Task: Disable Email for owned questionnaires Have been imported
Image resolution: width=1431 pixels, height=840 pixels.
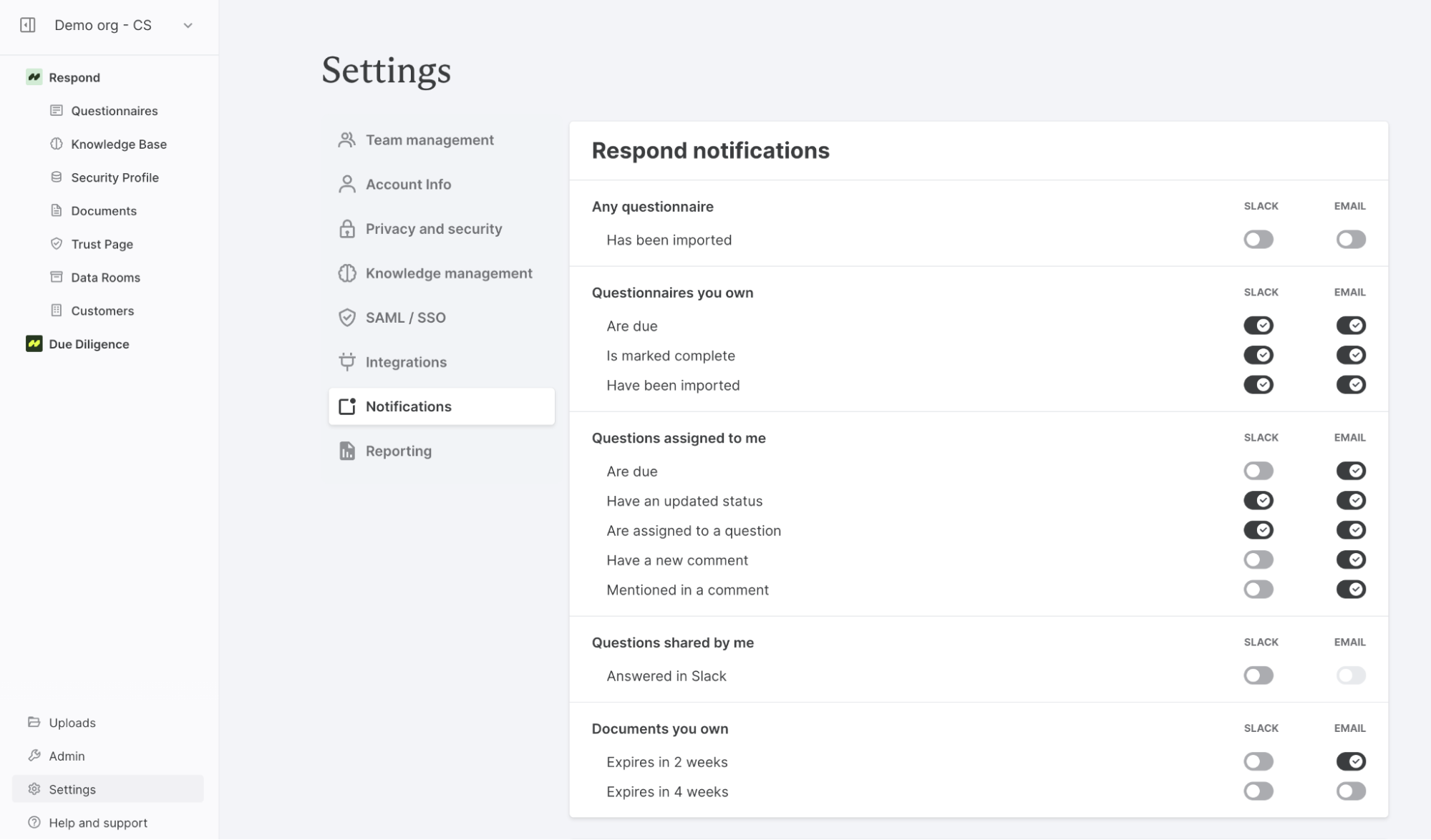Action: 1351,384
